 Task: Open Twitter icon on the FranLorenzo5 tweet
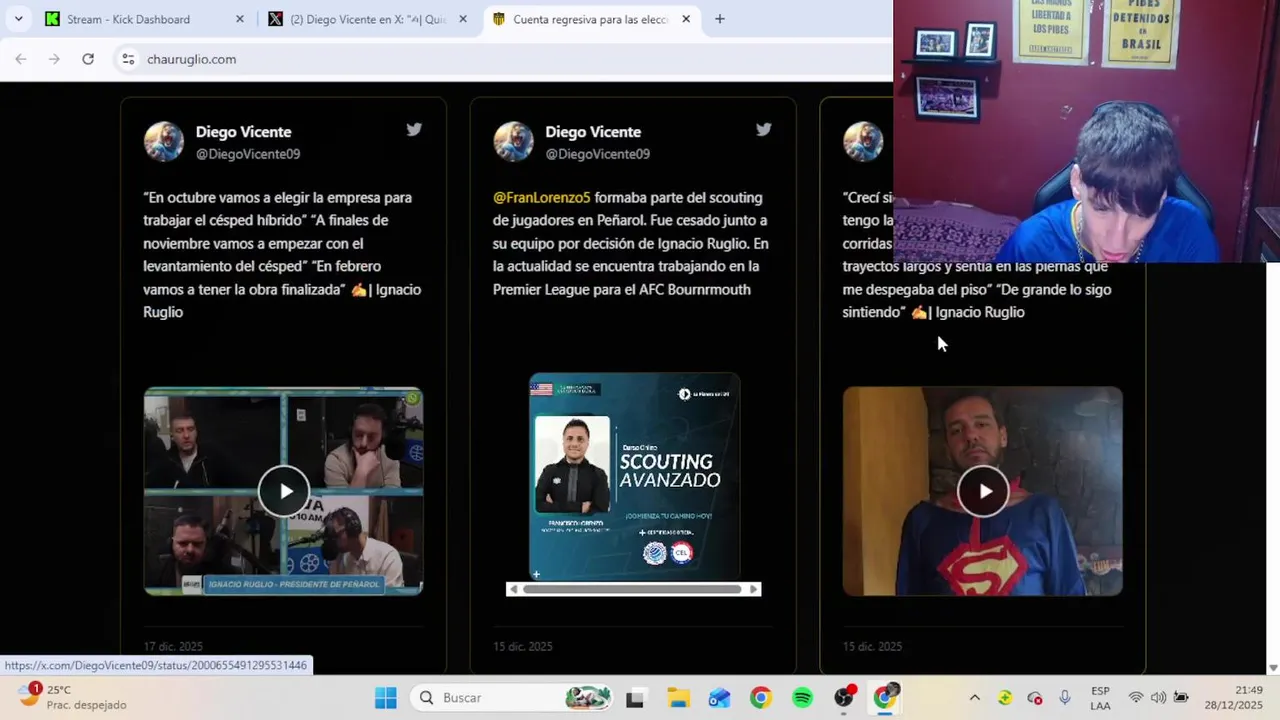tap(764, 129)
